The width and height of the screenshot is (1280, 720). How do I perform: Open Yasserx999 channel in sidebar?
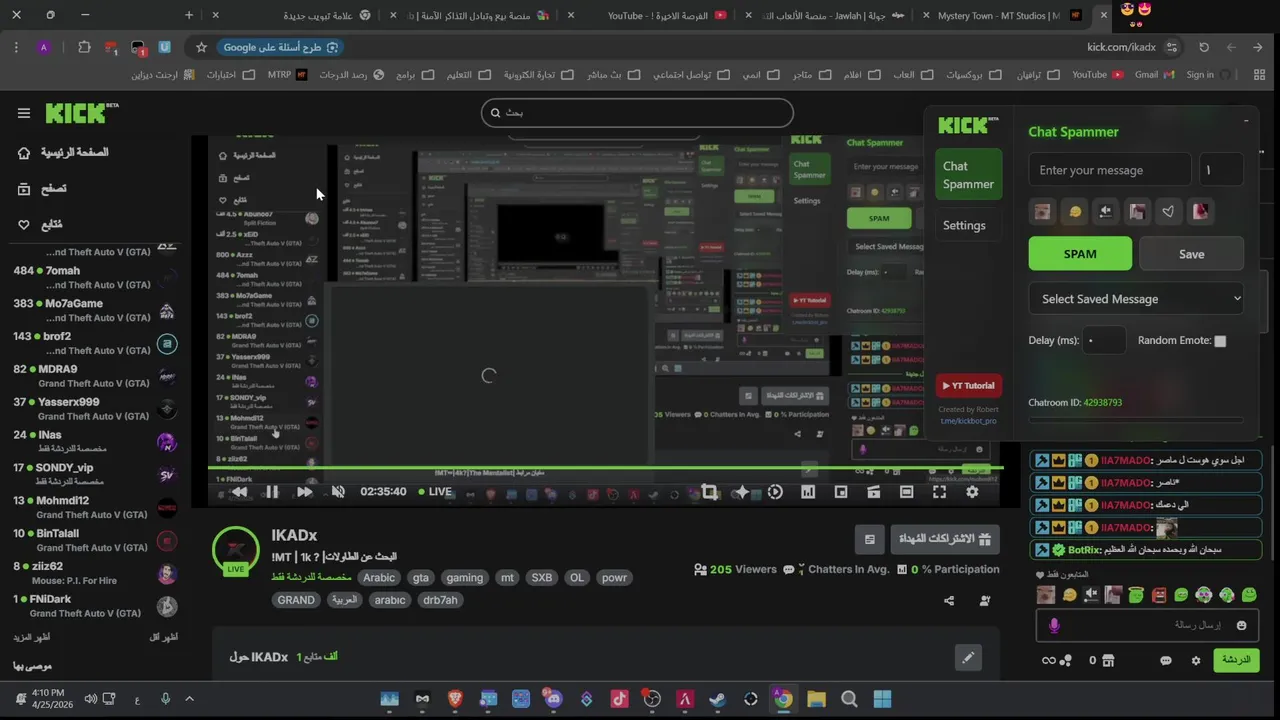[x=96, y=409]
